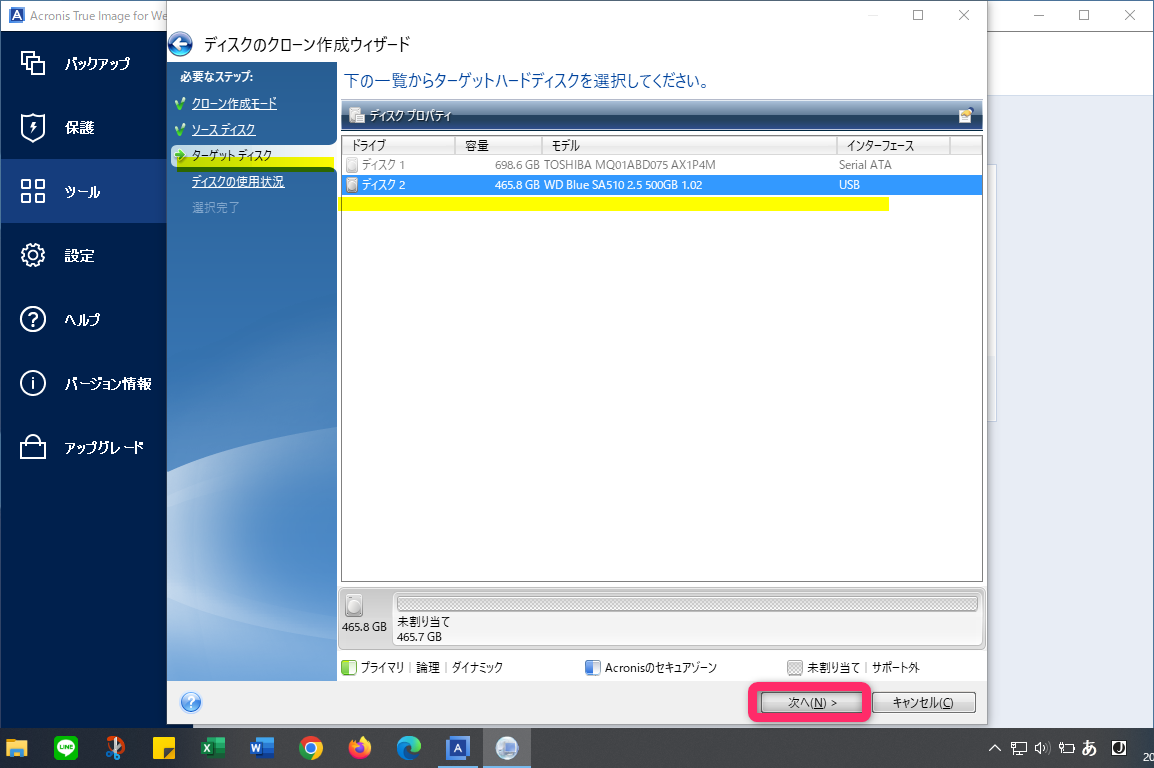Open the アップグレード bag section

83,447
